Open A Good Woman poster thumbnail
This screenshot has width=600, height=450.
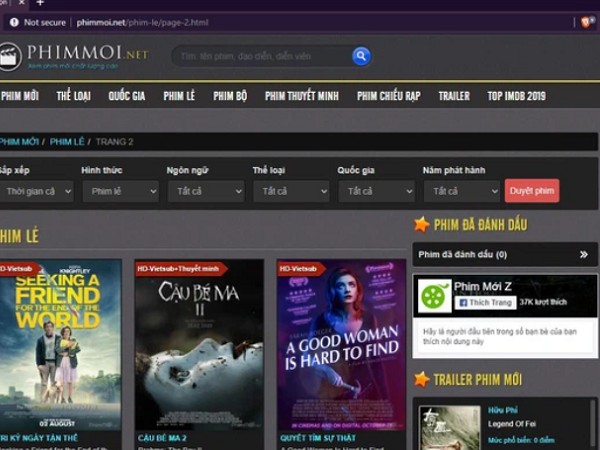coord(341,345)
